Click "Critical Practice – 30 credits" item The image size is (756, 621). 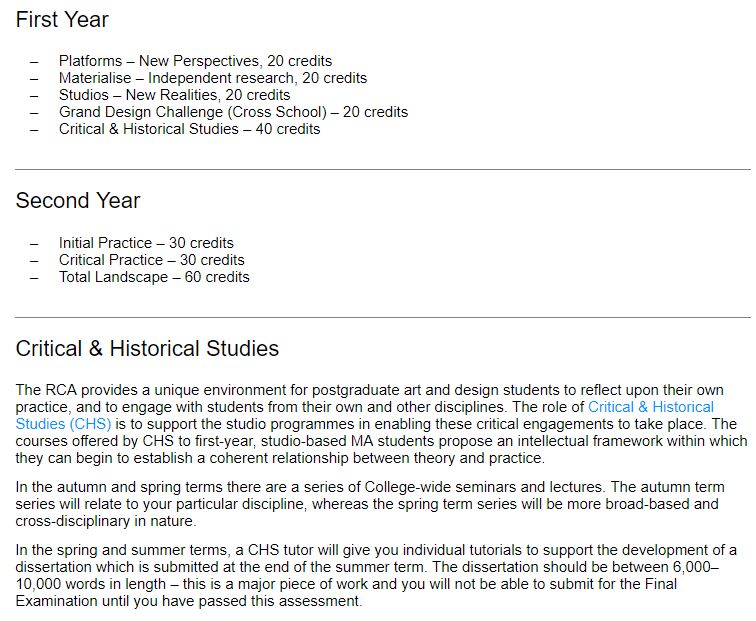point(151,260)
